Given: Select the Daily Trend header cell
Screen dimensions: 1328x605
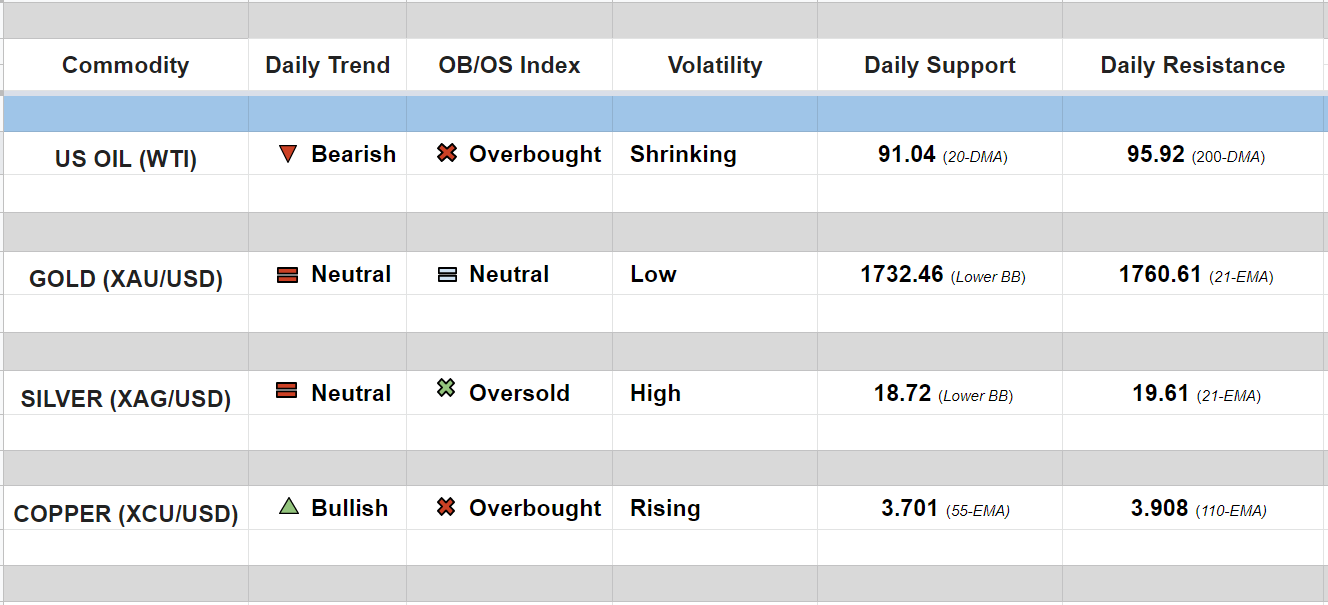Looking at the screenshot, I should coord(327,66).
